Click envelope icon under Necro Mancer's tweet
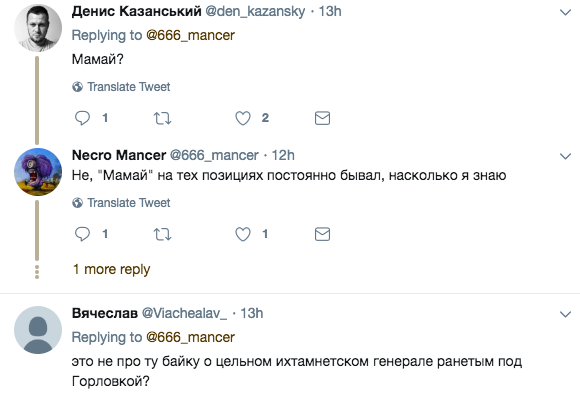 (322, 234)
